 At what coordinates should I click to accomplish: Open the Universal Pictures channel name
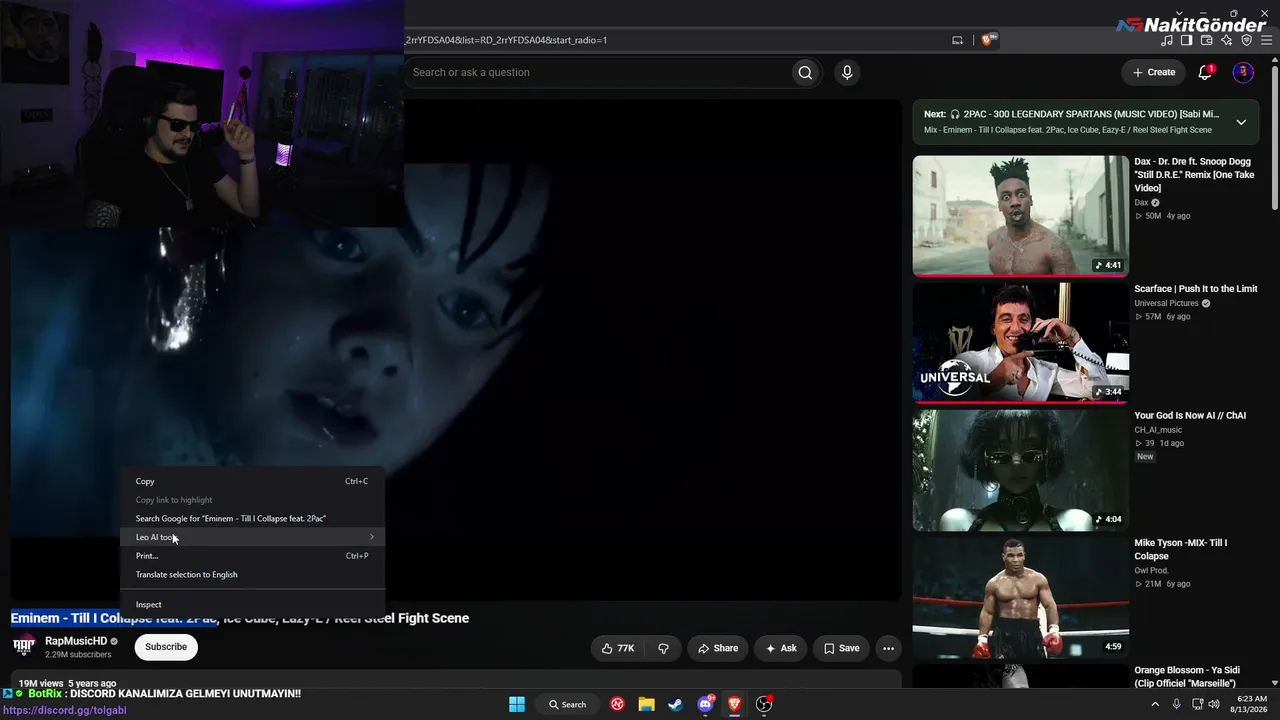tap(1166, 303)
